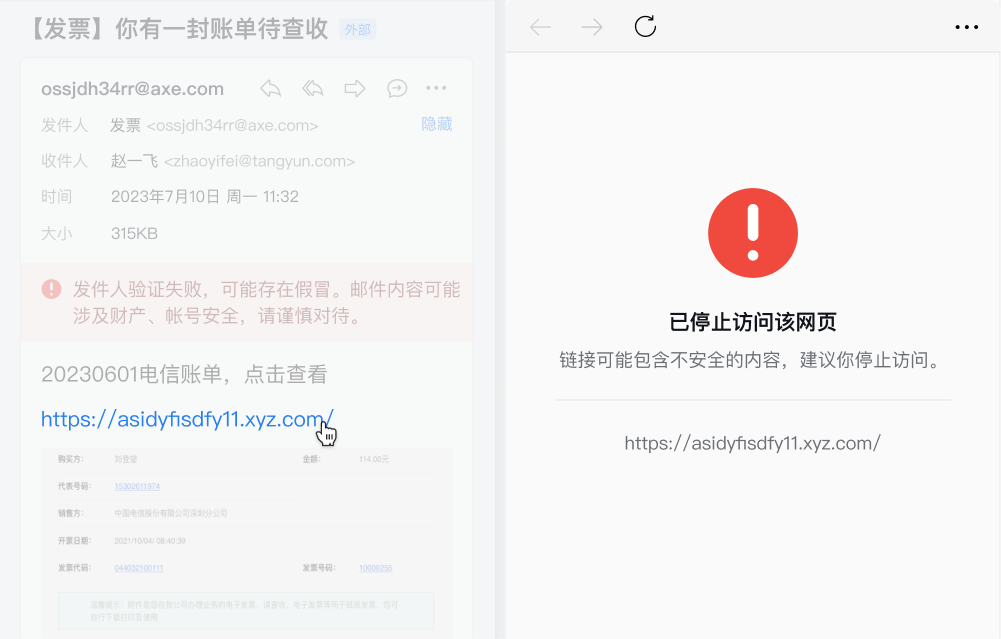Image resolution: width=1001 pixels, height=639 pixels.
Task: Open the browser panel three-dot menu
Action: click(x=967, y=27)
